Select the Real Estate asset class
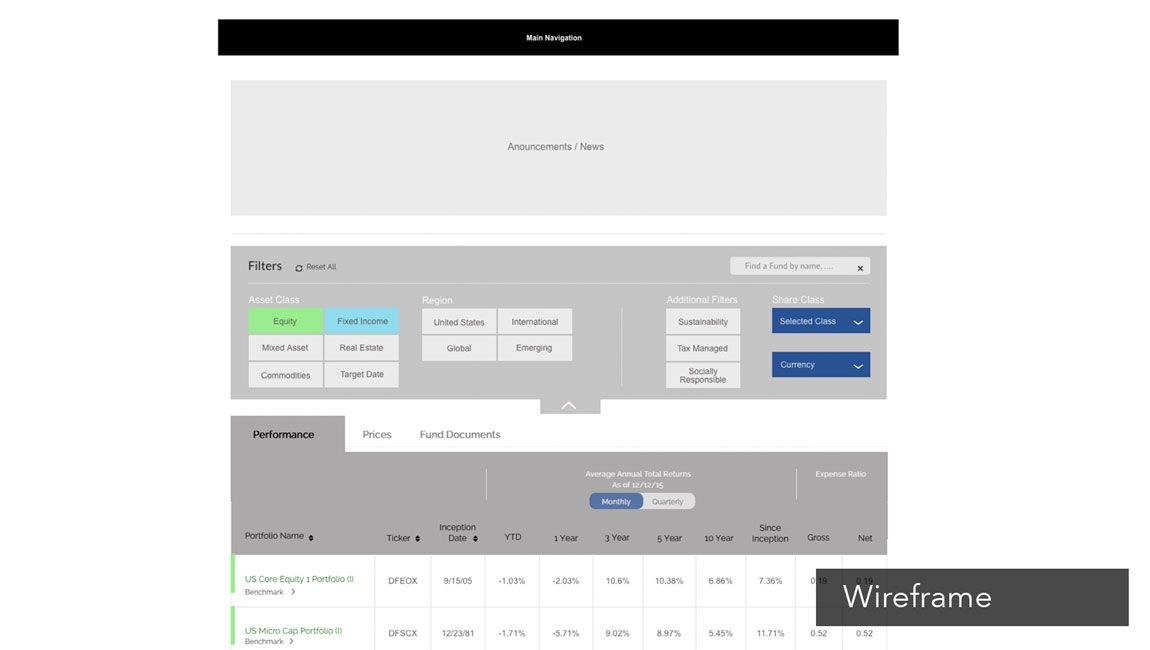Image resolution: width=1150 pixels, height=650 pixels. tap(361, 348)
